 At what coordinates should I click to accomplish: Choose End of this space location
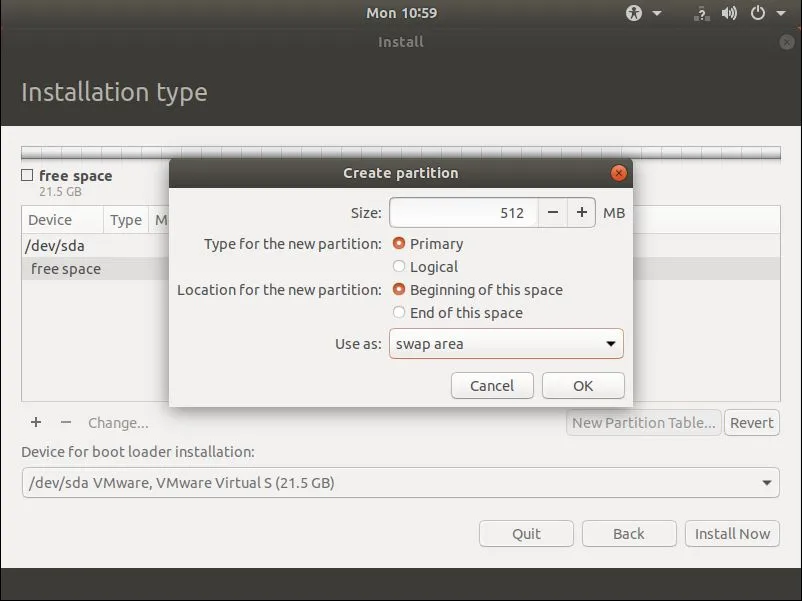pos(400,313)
